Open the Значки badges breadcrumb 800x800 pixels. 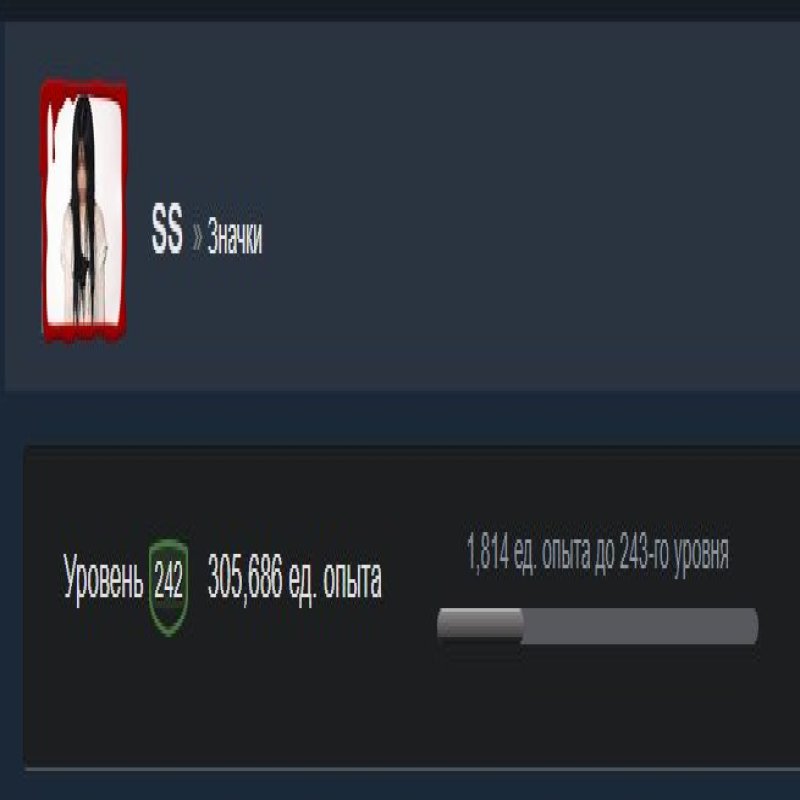click(235, 236)
